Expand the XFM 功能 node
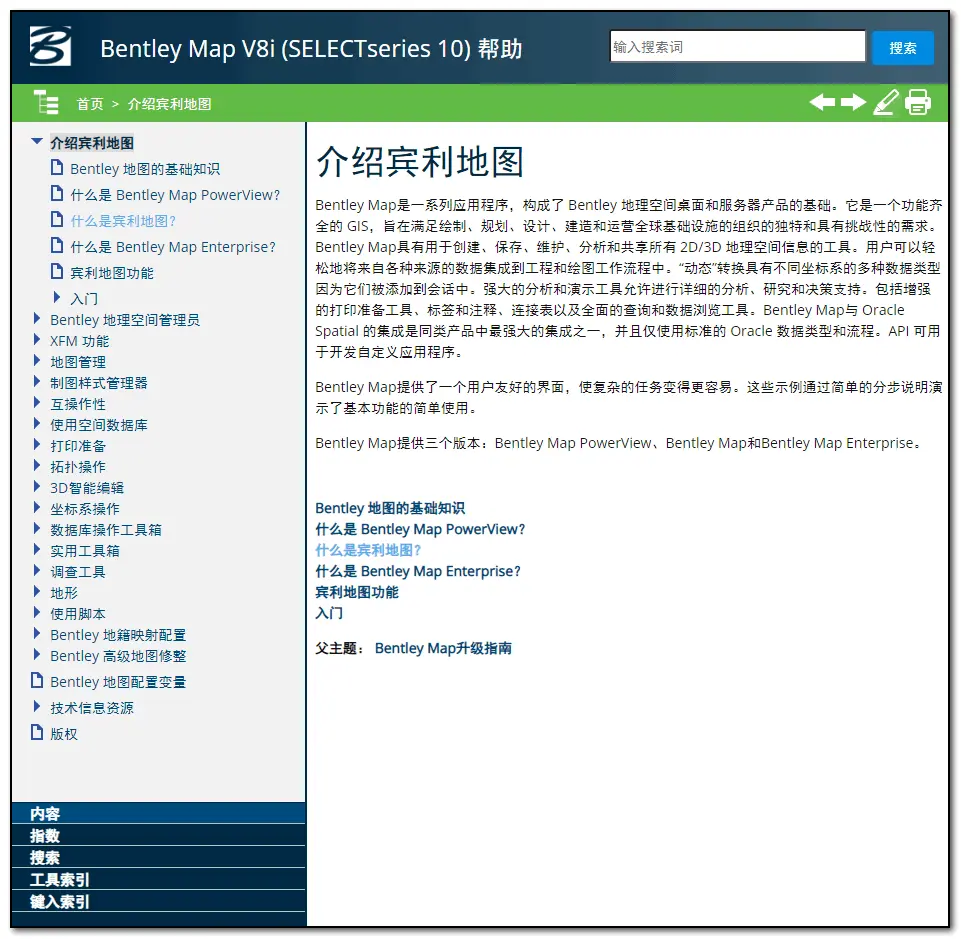 (37, 340)
